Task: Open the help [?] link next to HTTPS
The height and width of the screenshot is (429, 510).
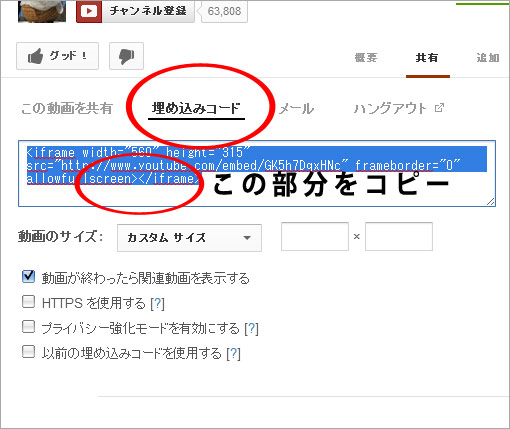Action: point(158,303)
